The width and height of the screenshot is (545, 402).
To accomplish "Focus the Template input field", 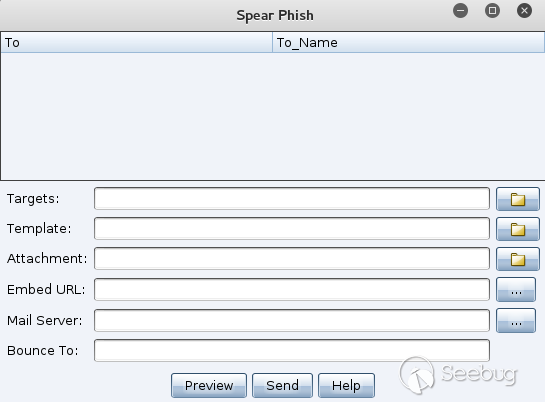I will point(292,229).
